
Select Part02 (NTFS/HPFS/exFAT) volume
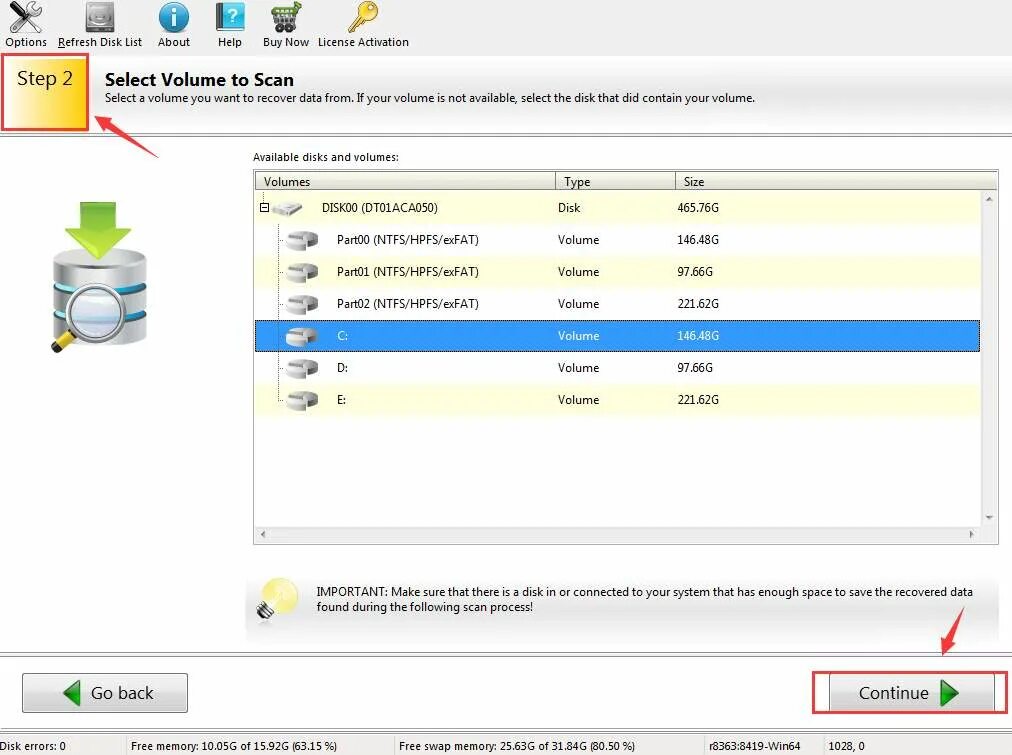click(618, 304)
